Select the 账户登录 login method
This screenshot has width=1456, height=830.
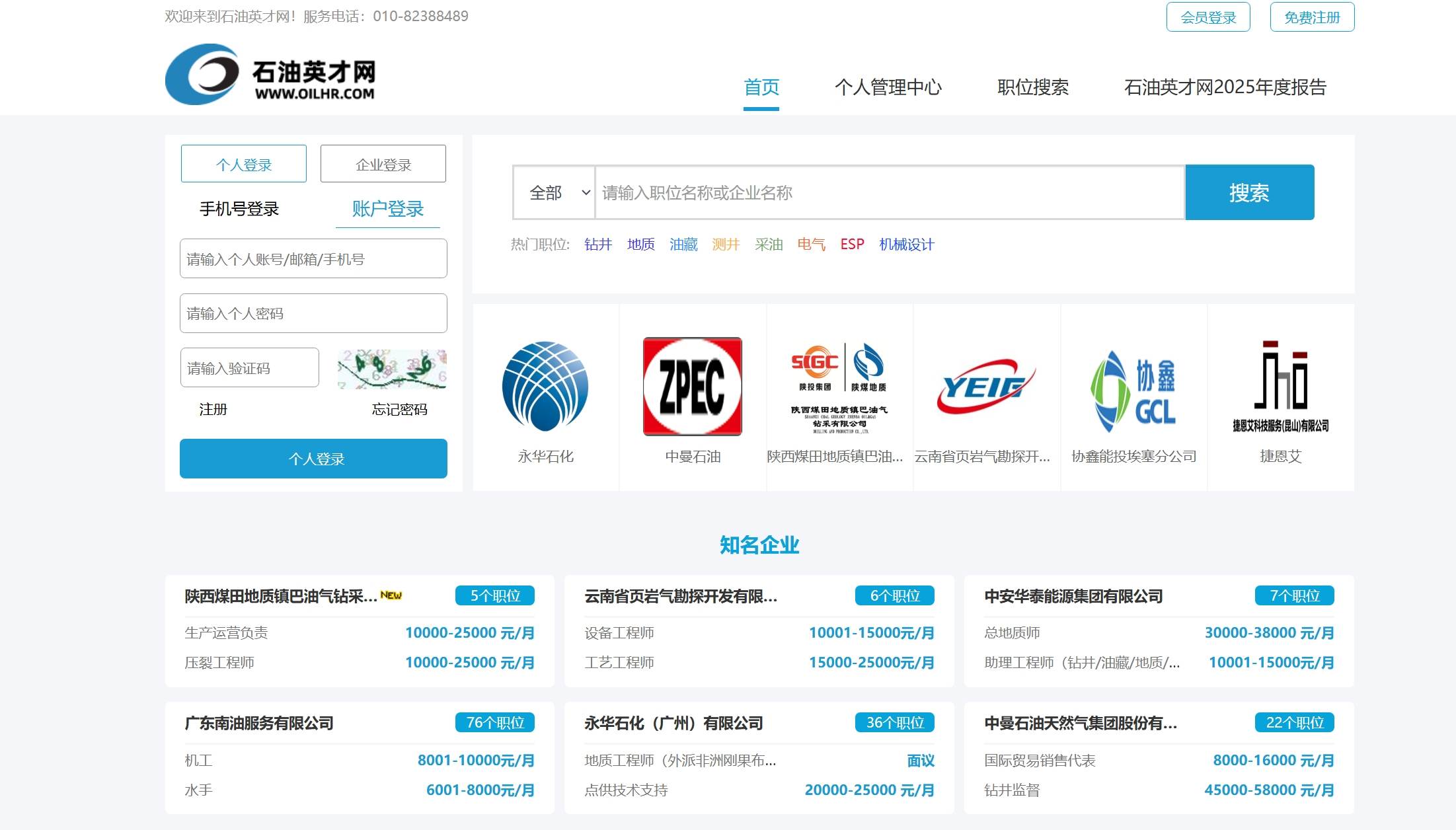[387, 209]
